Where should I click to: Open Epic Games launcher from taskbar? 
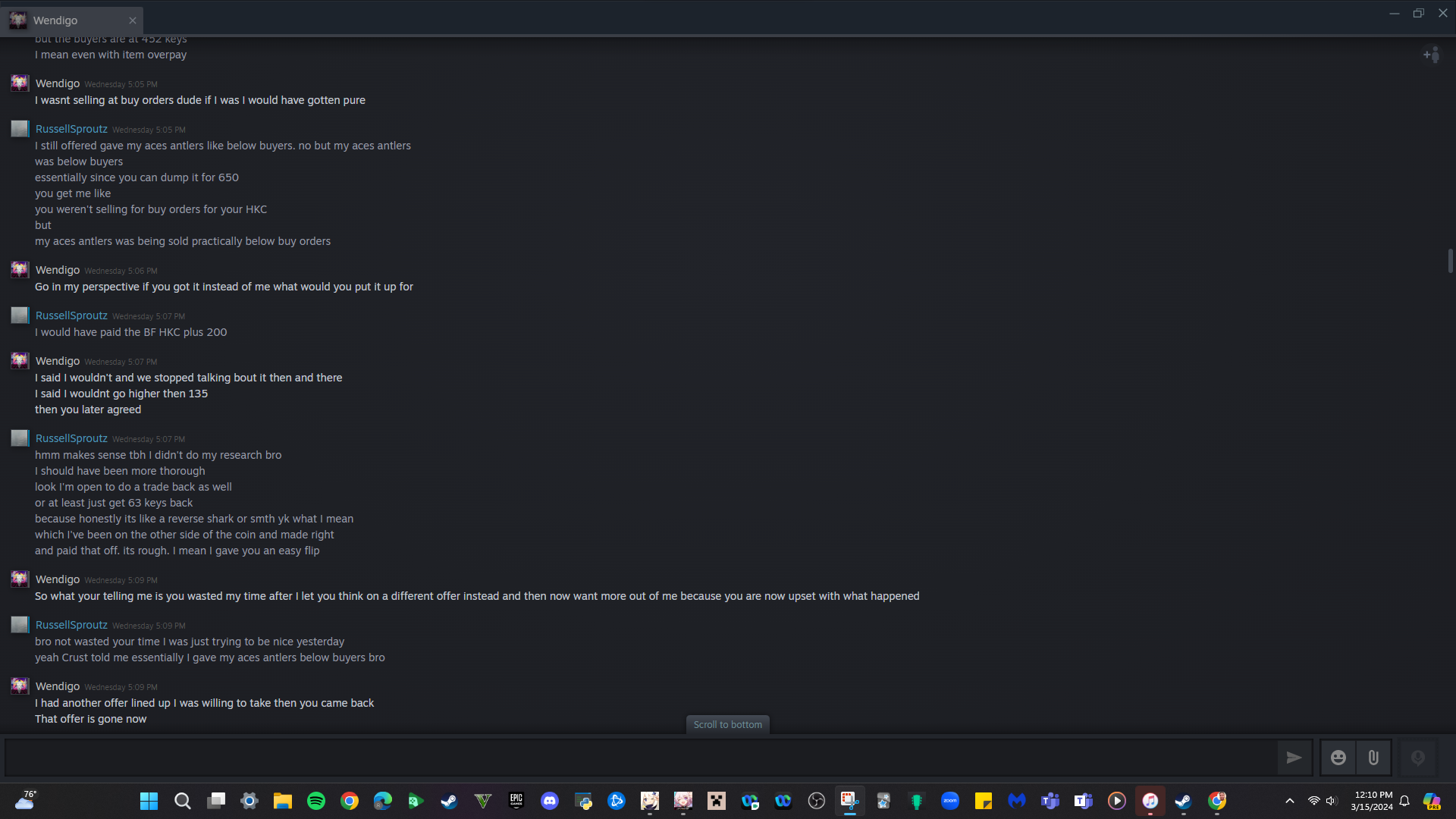pos(516,801)
